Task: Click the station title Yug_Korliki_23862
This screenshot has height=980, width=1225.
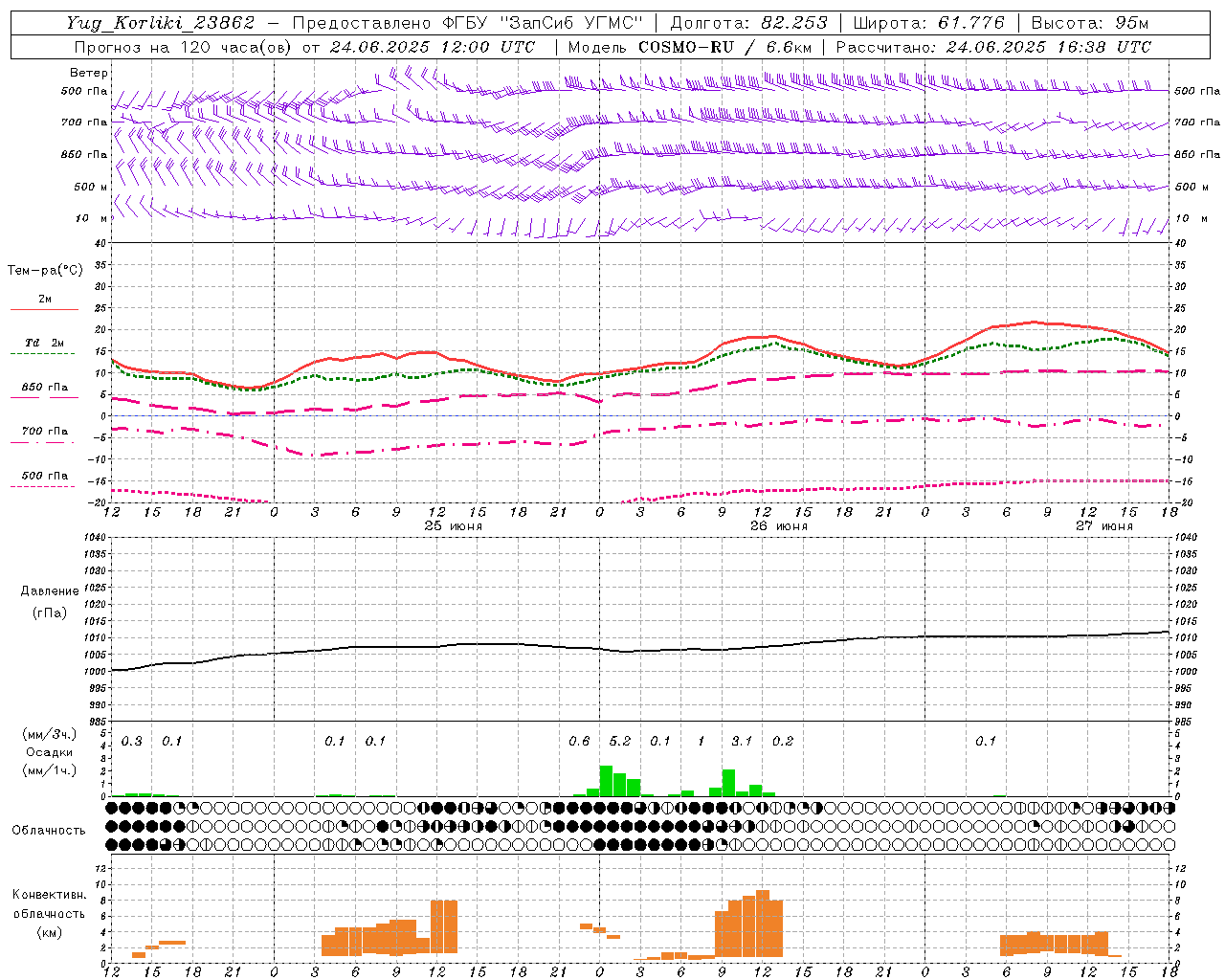Action: tap(161, 23)
